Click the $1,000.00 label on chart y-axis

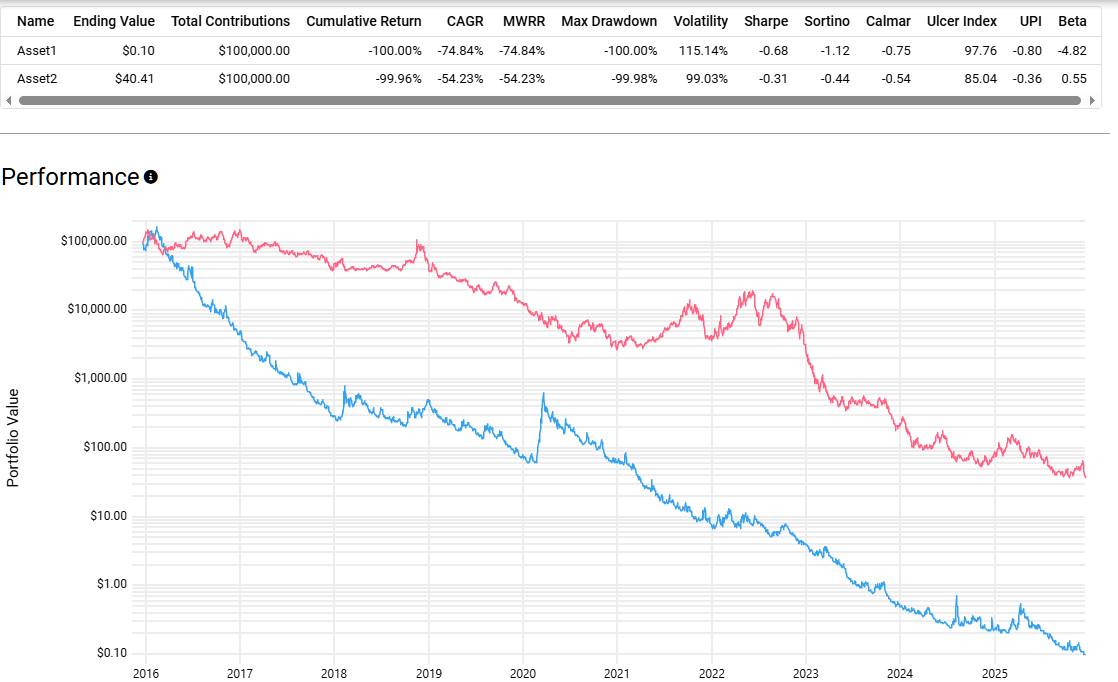point(94,378)
